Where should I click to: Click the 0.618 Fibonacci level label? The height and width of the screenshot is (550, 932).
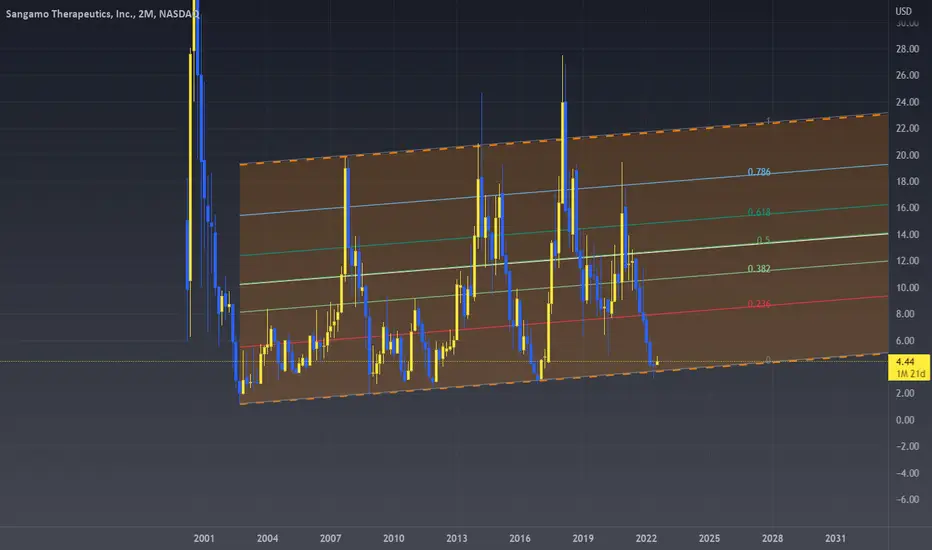coord(759,212)
